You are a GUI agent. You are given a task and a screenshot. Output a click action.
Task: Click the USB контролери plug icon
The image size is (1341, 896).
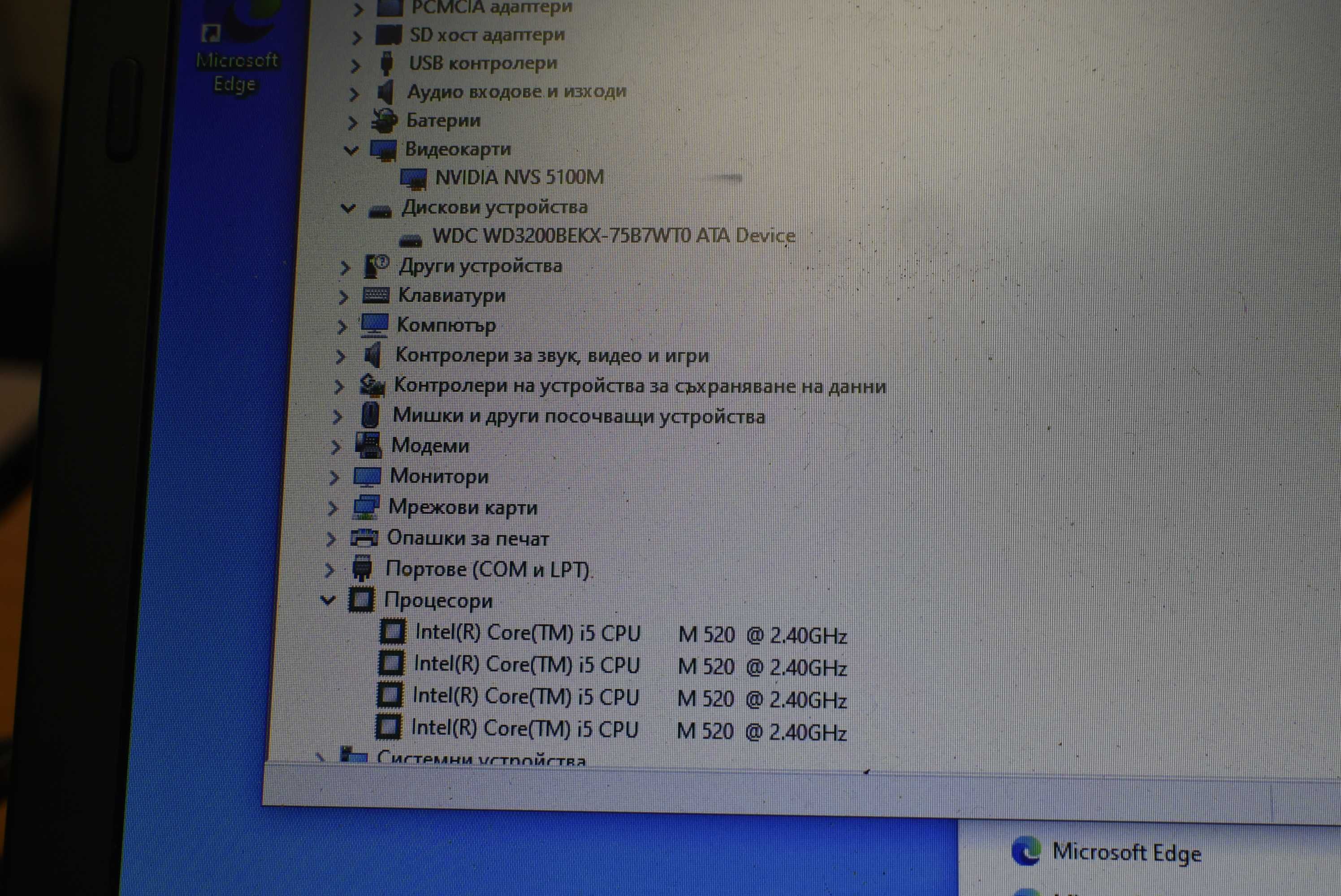[x=386, y=64]
